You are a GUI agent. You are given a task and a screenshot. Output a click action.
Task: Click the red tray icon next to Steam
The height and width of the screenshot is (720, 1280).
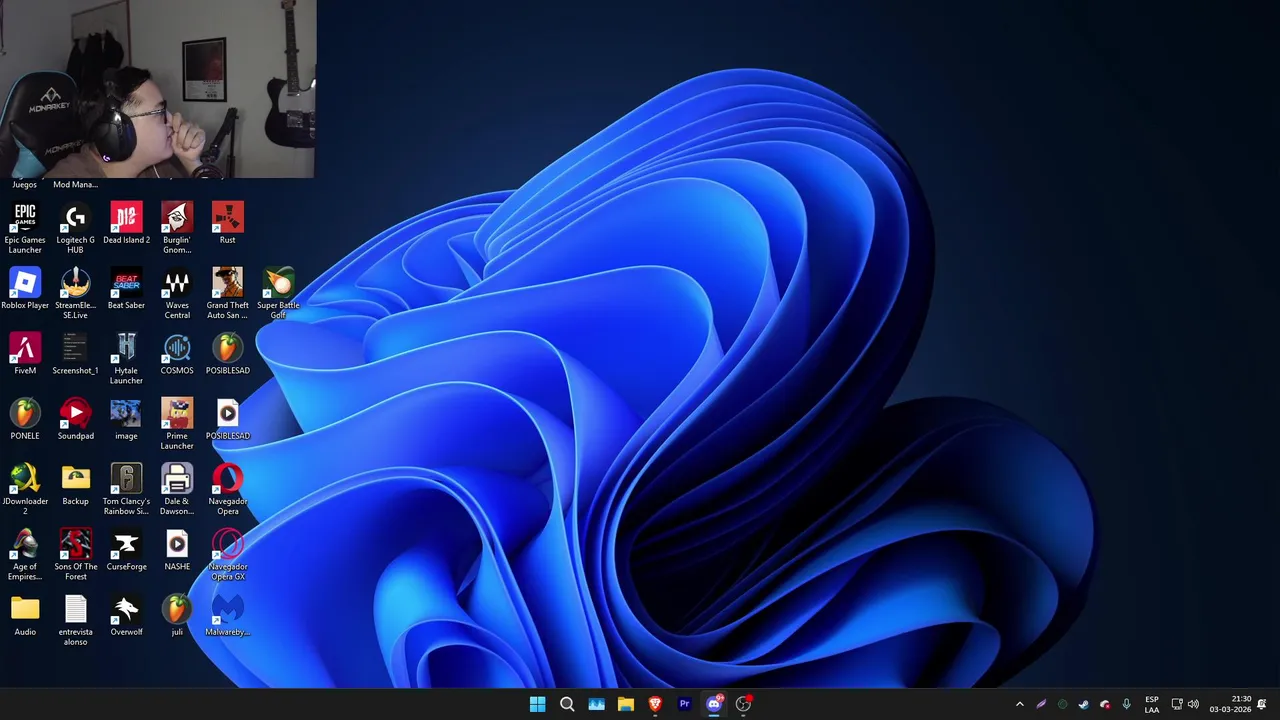click(1105, 704)
